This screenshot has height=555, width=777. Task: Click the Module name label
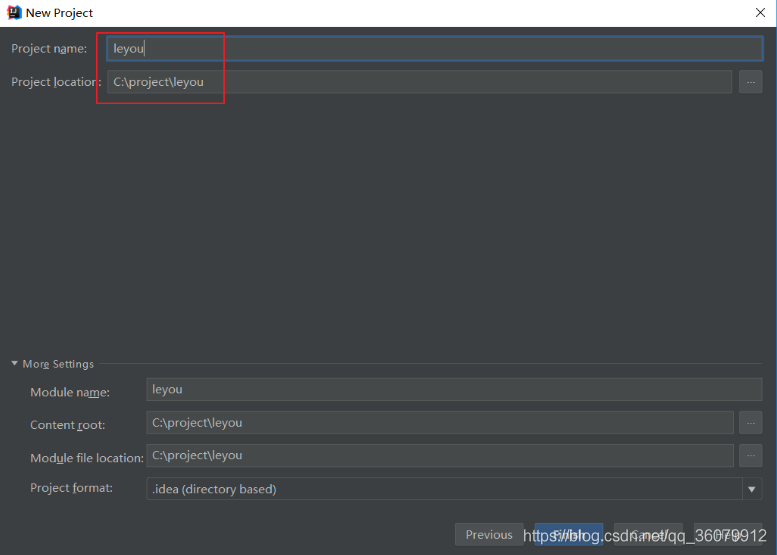pos(70,392)
